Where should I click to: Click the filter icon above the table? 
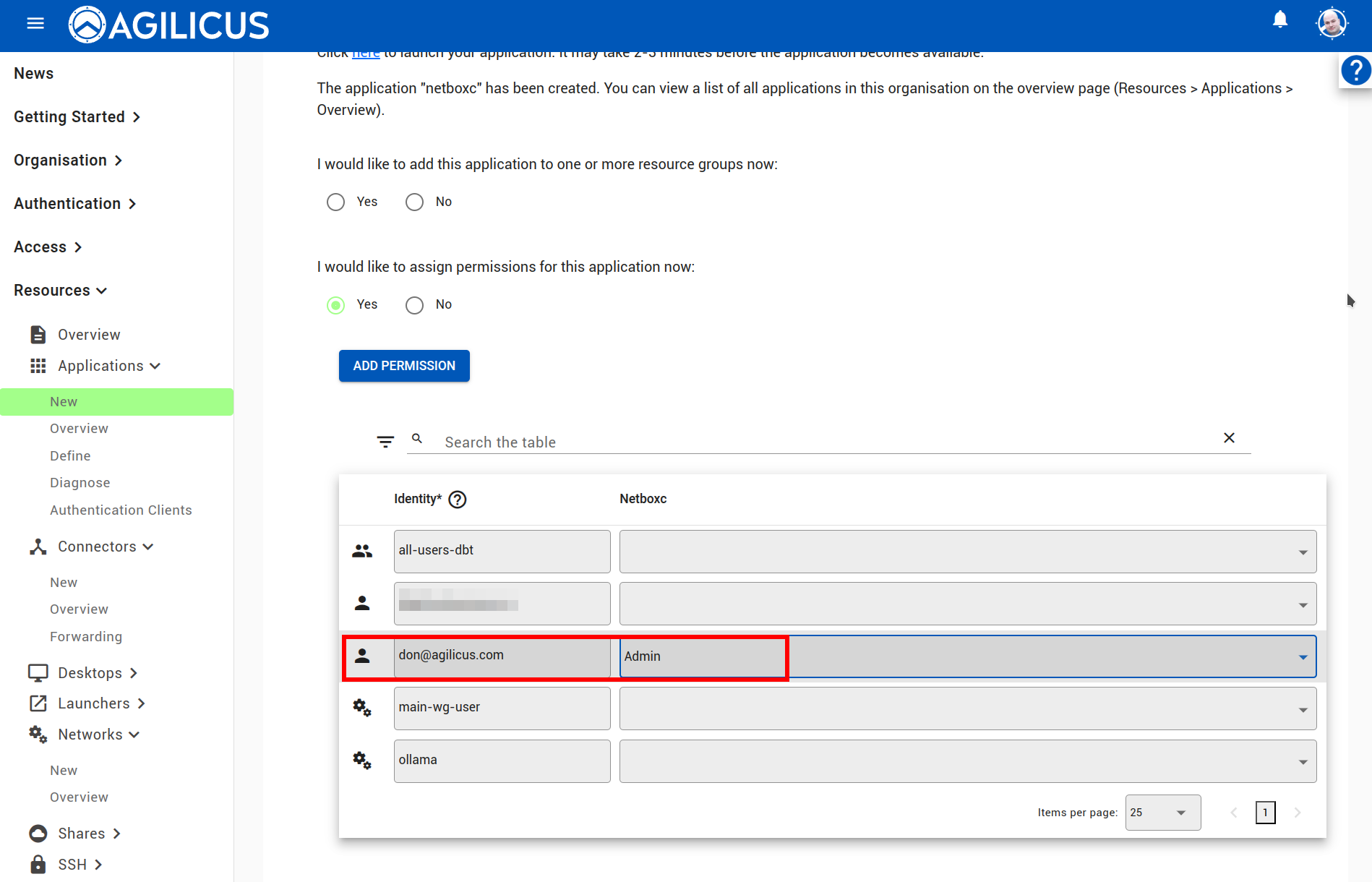click(x=385, y=440)
